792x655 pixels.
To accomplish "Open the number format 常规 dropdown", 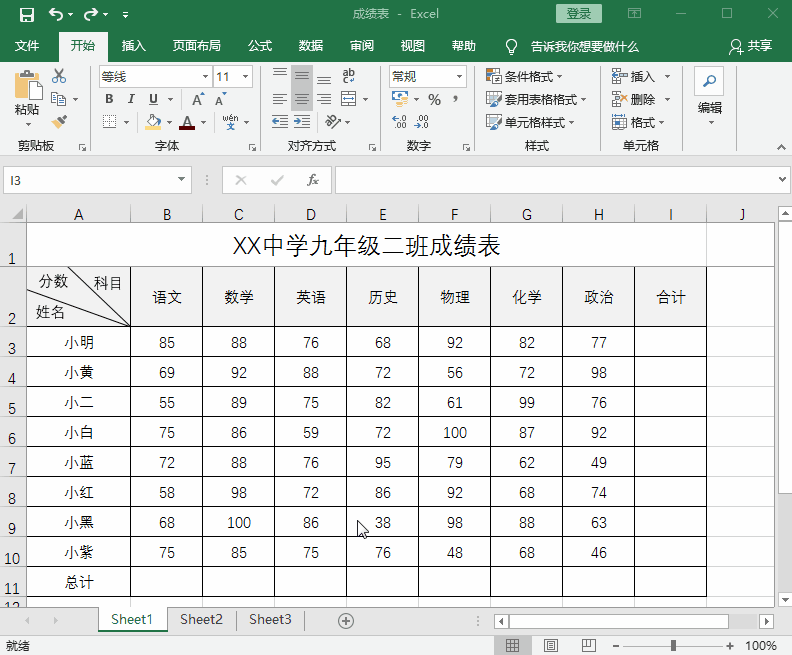I will 459,77.
